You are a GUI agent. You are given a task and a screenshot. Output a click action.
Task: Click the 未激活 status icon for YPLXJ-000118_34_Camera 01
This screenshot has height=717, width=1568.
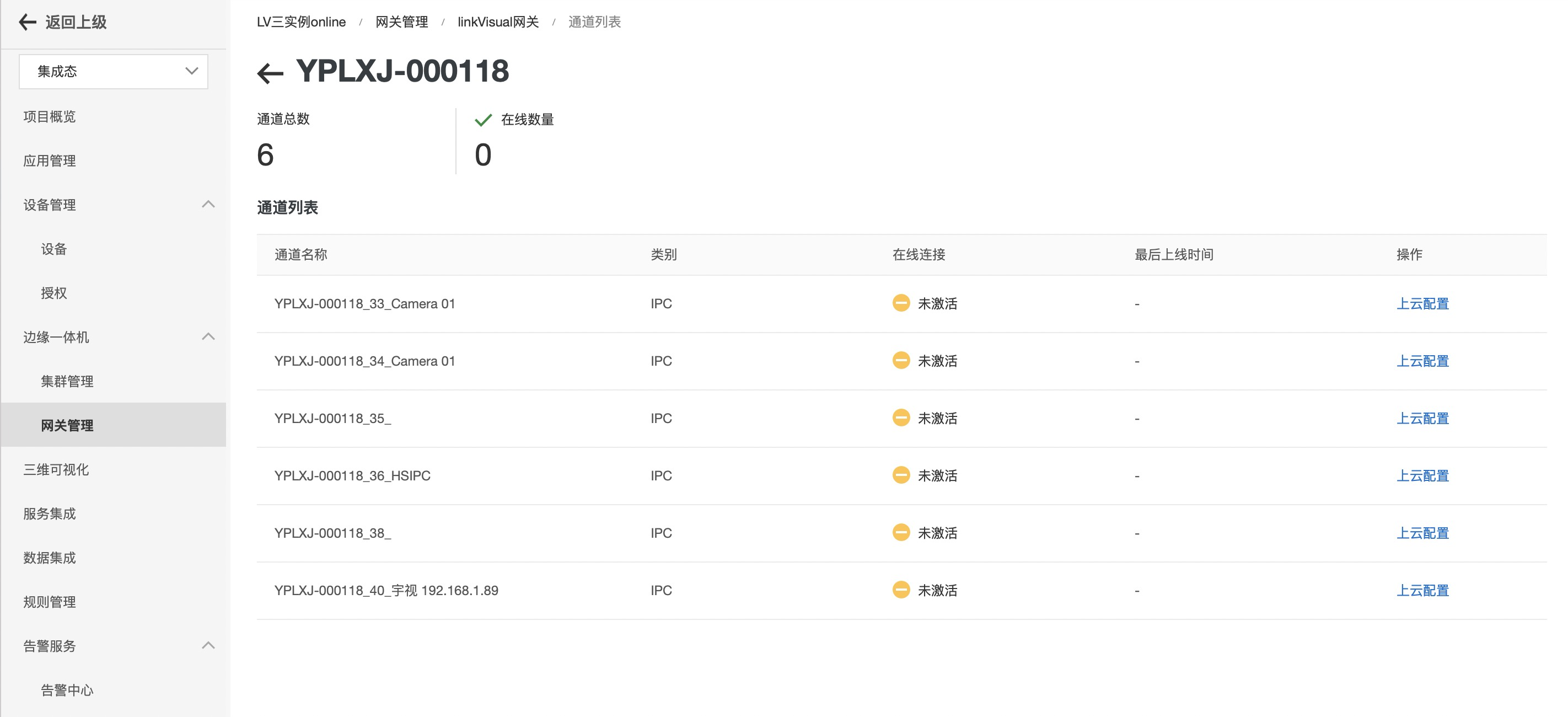click(901, 360)
